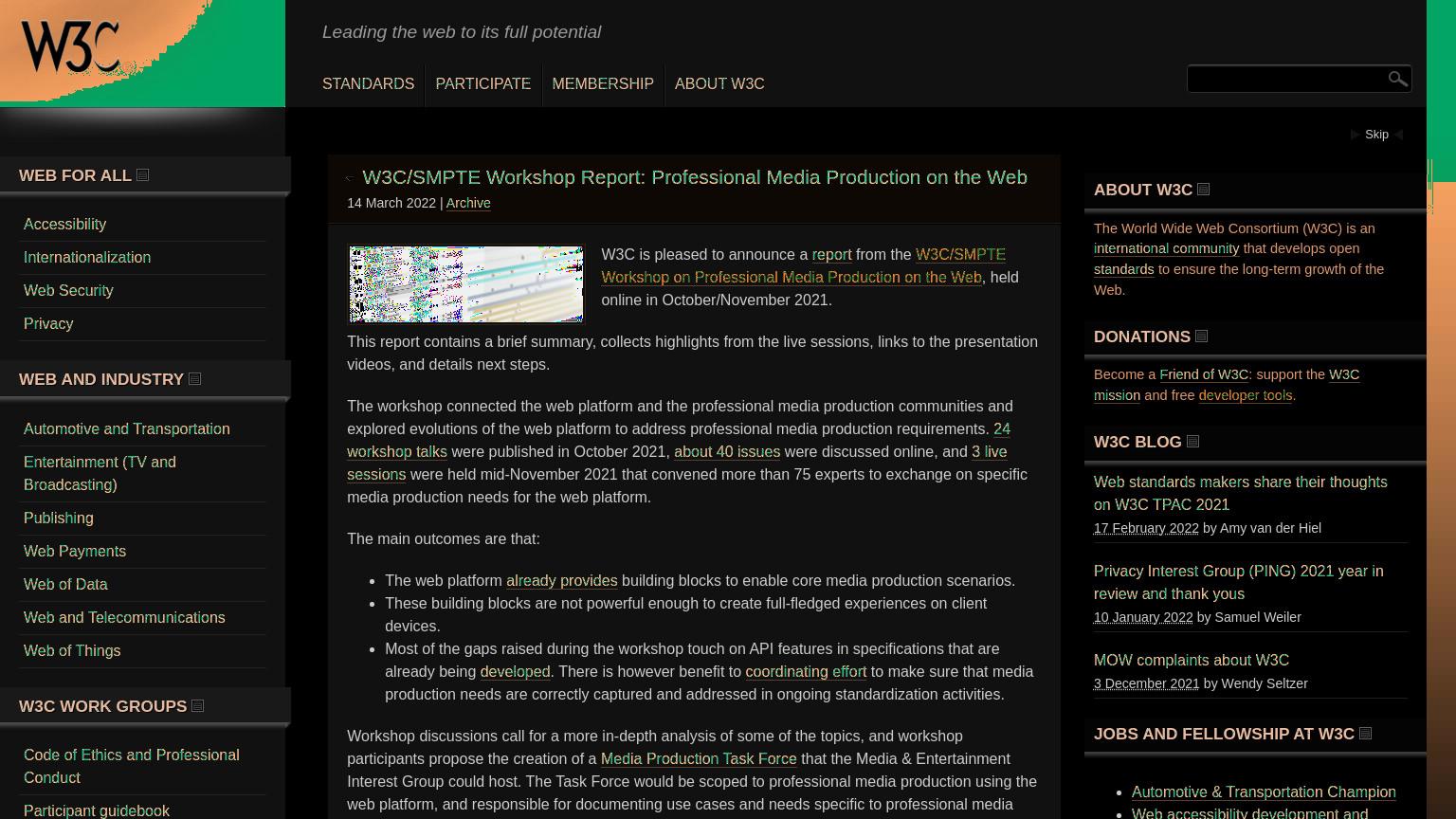This screenshot has width=1456, height=819.
Task: Open the Standards menu
Action: pos(368,84)
